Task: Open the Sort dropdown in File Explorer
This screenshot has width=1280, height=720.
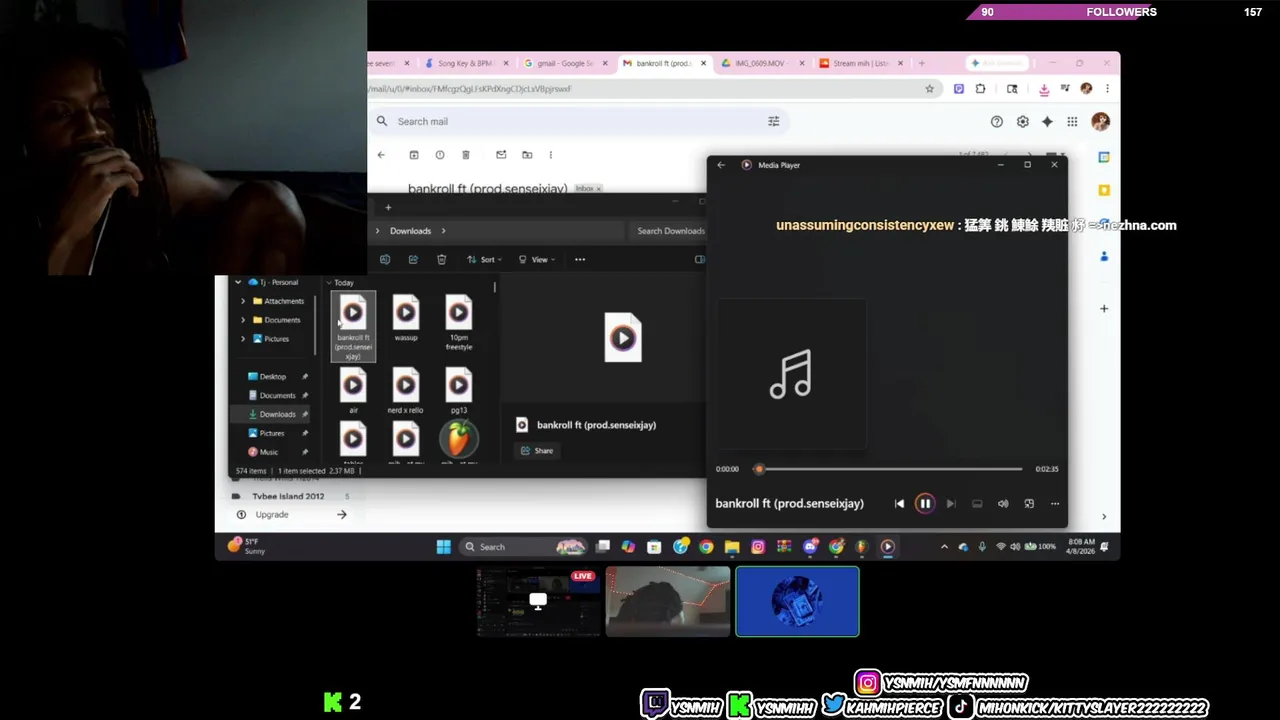Action: 484,260
